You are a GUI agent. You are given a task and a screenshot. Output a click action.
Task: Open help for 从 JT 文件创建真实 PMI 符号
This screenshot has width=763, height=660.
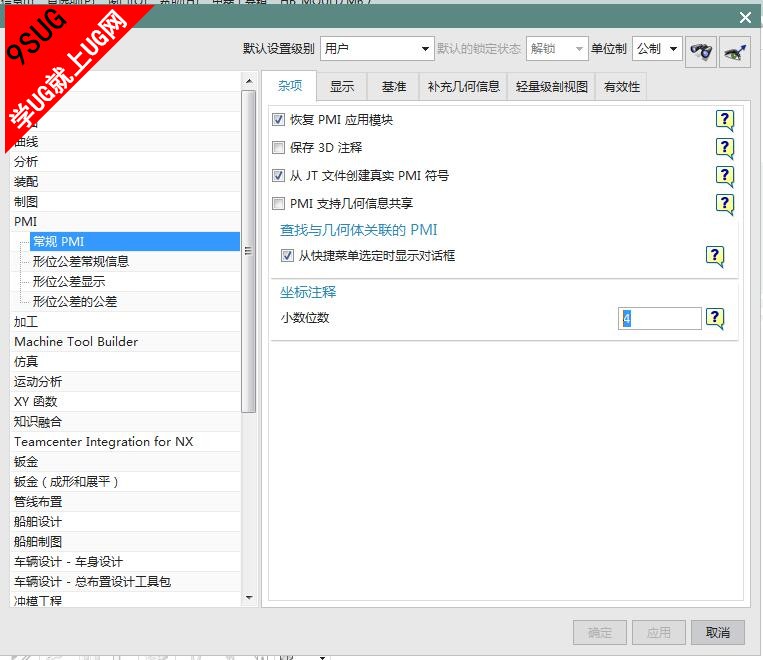click(x=725, y=175)
